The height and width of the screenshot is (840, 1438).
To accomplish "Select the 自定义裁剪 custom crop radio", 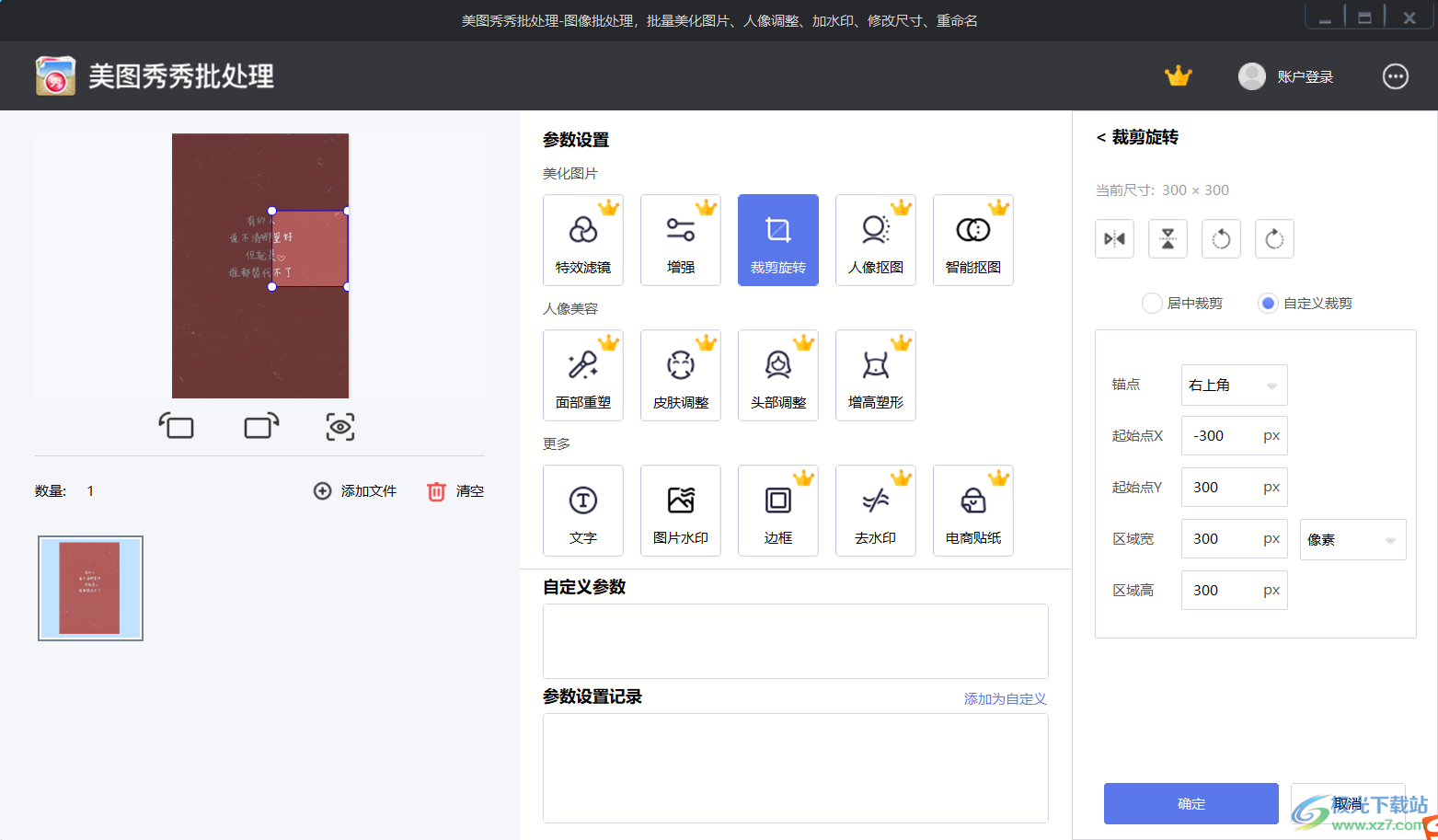I will tap(1268, 303).
